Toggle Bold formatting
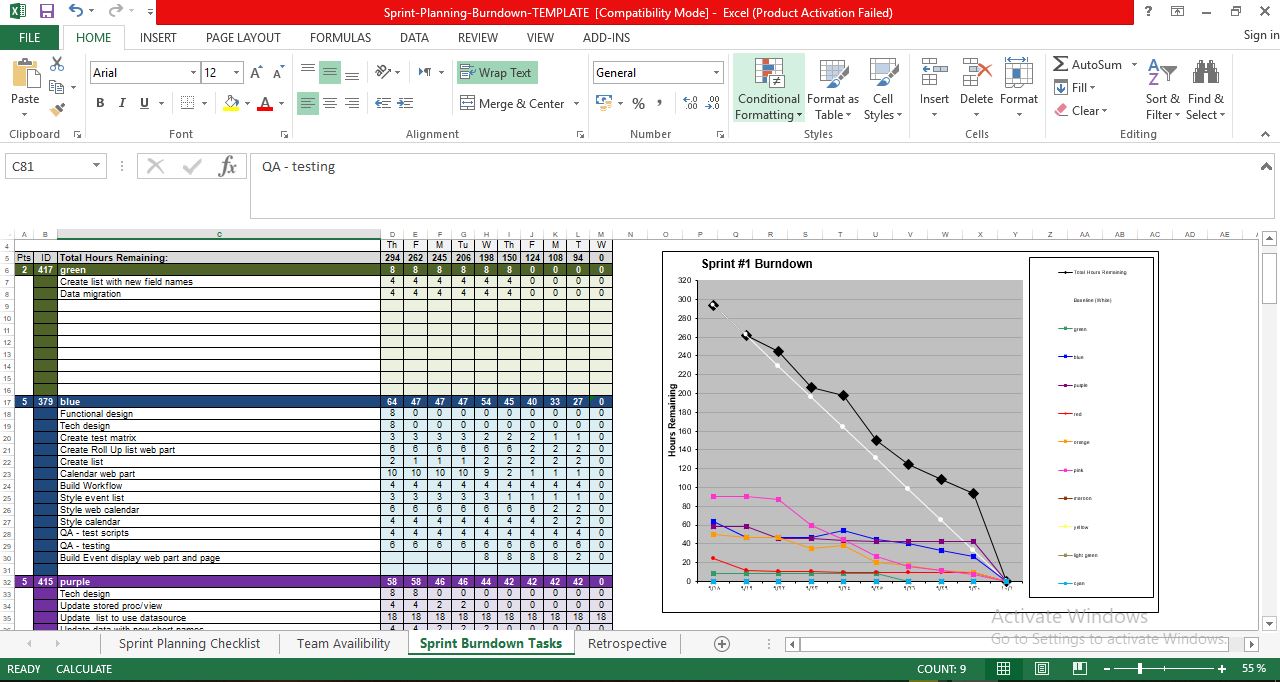This screenshot has height=682, width=1280. (x=100, y=103)
